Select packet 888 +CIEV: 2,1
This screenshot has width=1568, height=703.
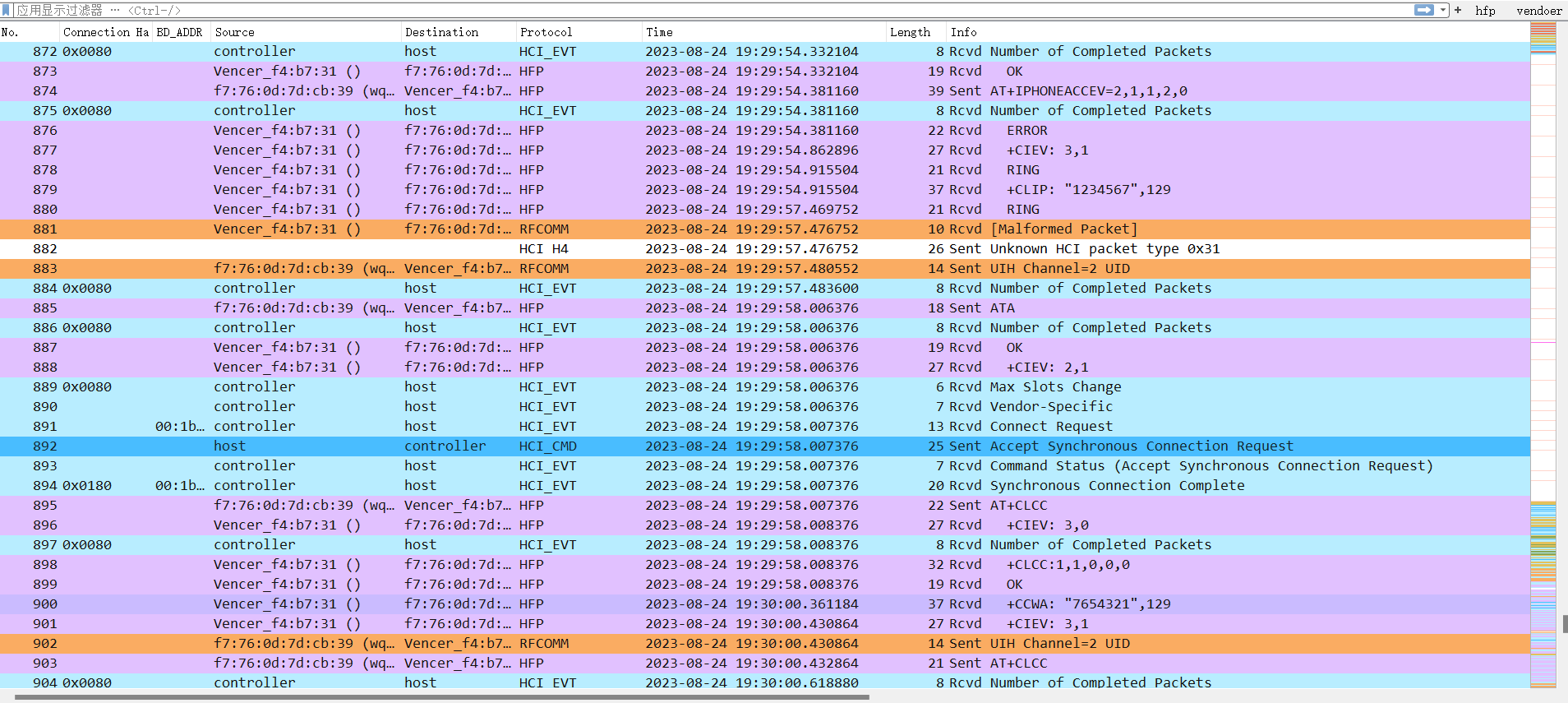coord(764,367)
